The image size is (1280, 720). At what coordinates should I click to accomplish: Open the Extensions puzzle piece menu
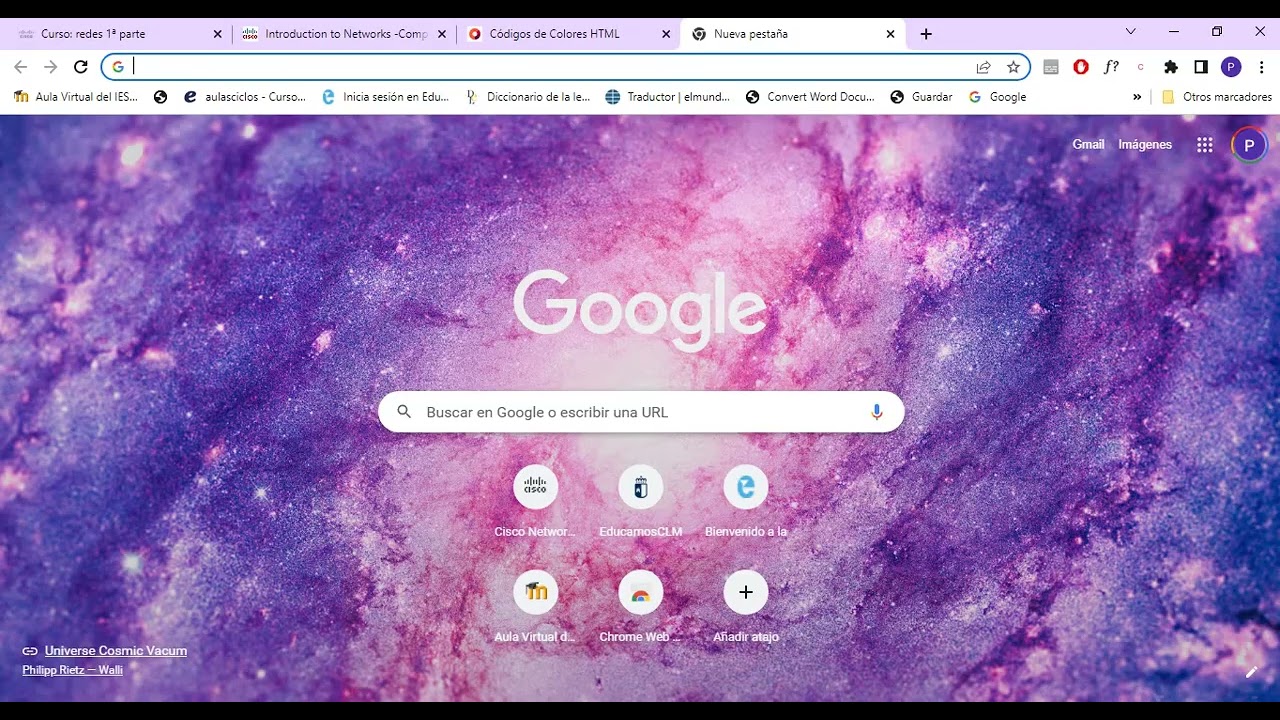(x=1171, y=67)
